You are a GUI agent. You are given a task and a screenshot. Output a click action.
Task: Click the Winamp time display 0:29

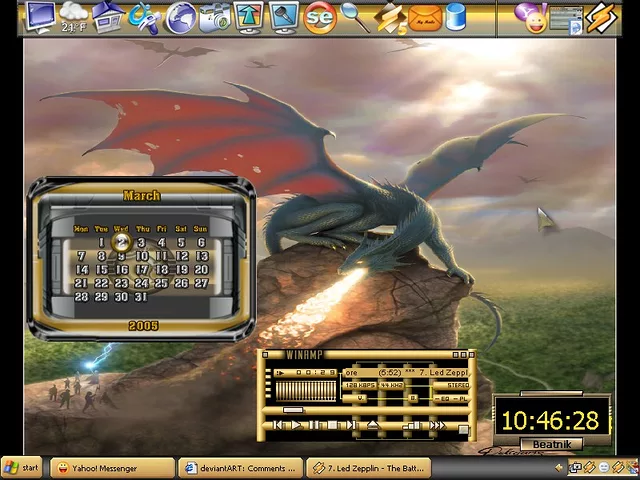[304, 373]
